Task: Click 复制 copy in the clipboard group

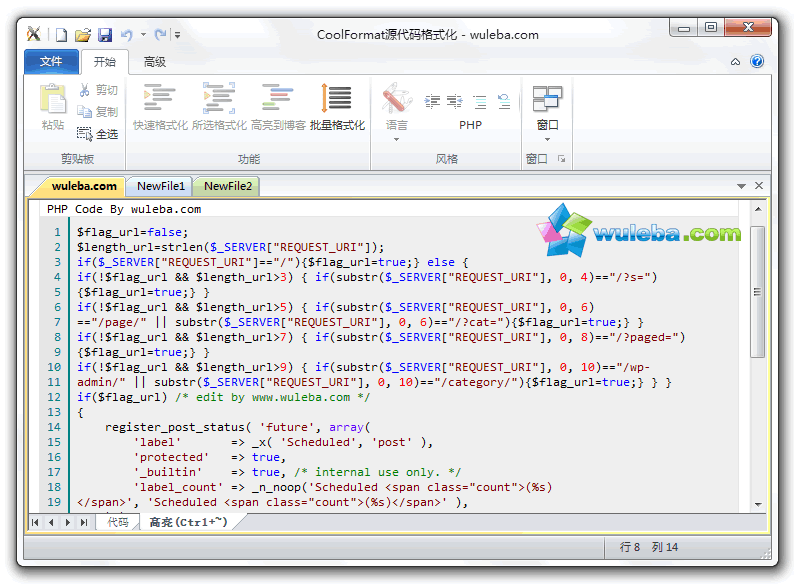Action: [x=98, y=111]
